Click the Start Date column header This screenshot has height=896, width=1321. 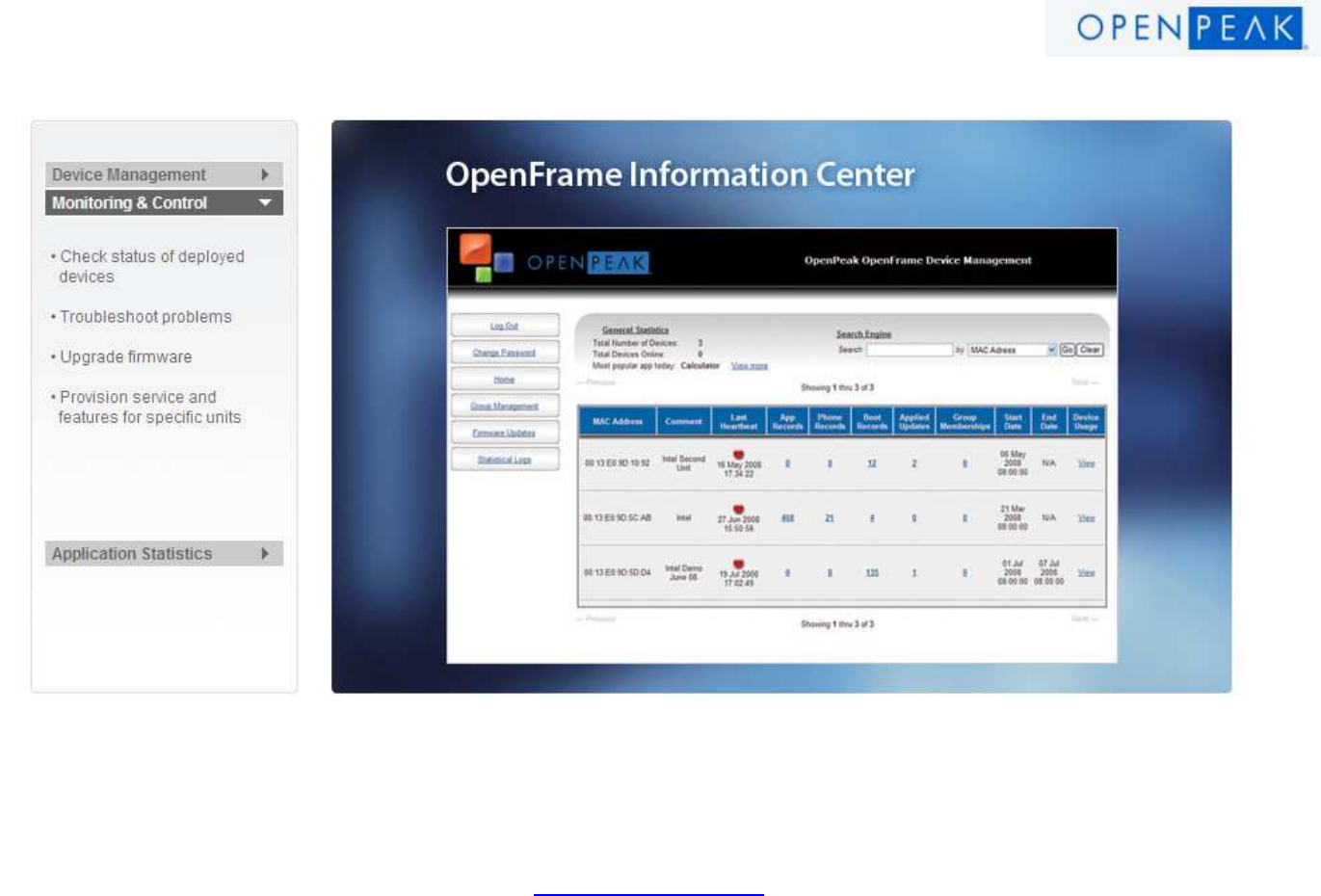pos(1014,422)
